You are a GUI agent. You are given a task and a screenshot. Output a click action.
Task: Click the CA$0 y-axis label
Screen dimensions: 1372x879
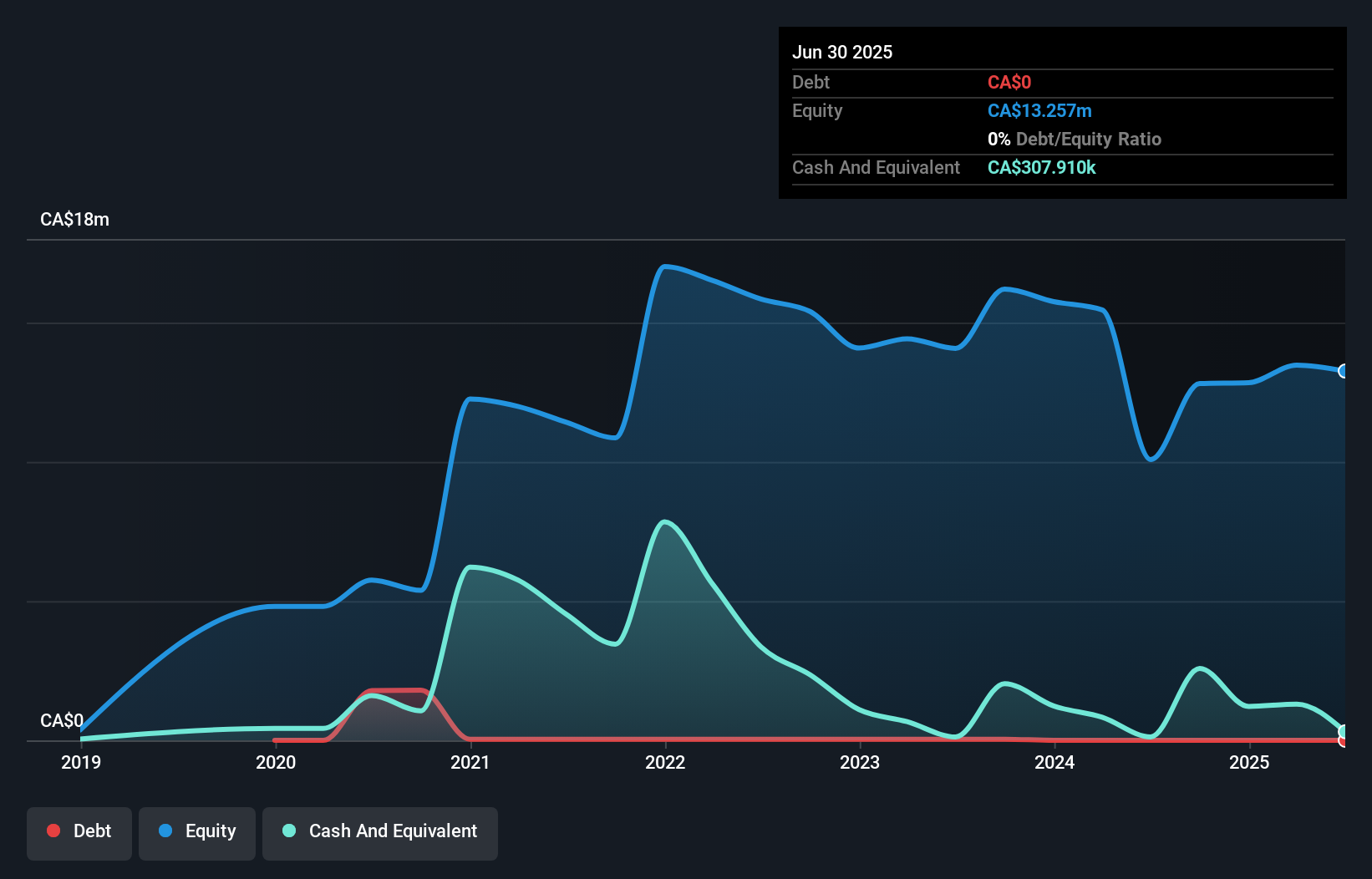[62, 721]
